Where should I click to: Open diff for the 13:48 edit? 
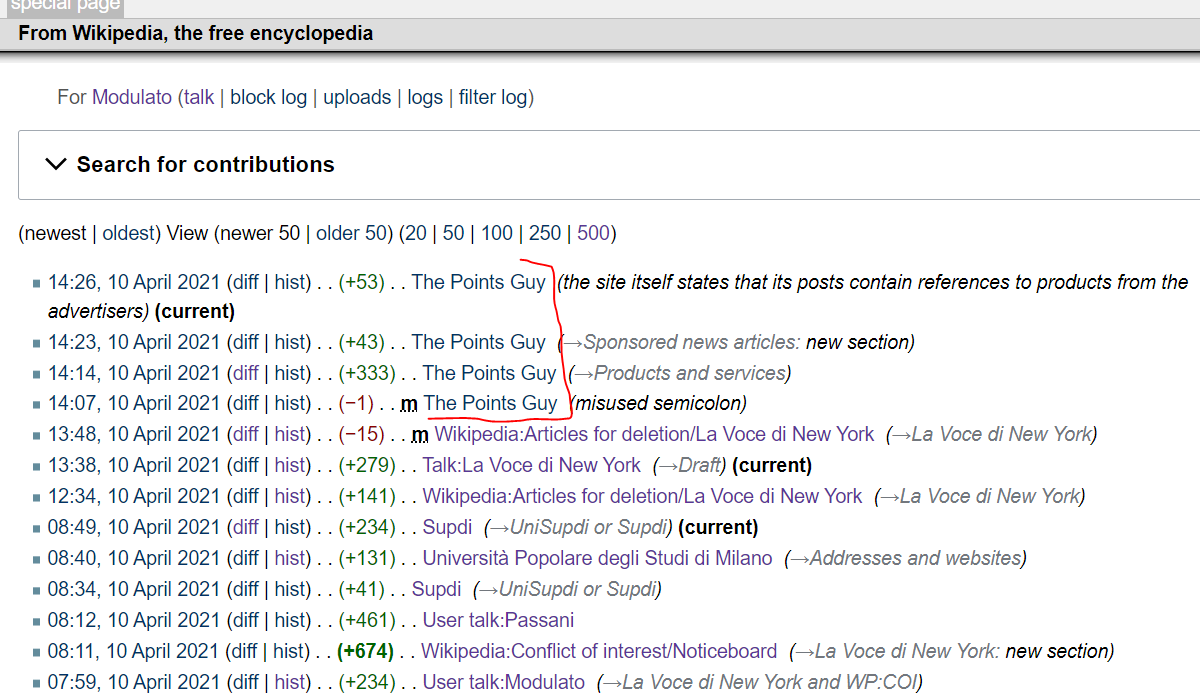point(246,434)
